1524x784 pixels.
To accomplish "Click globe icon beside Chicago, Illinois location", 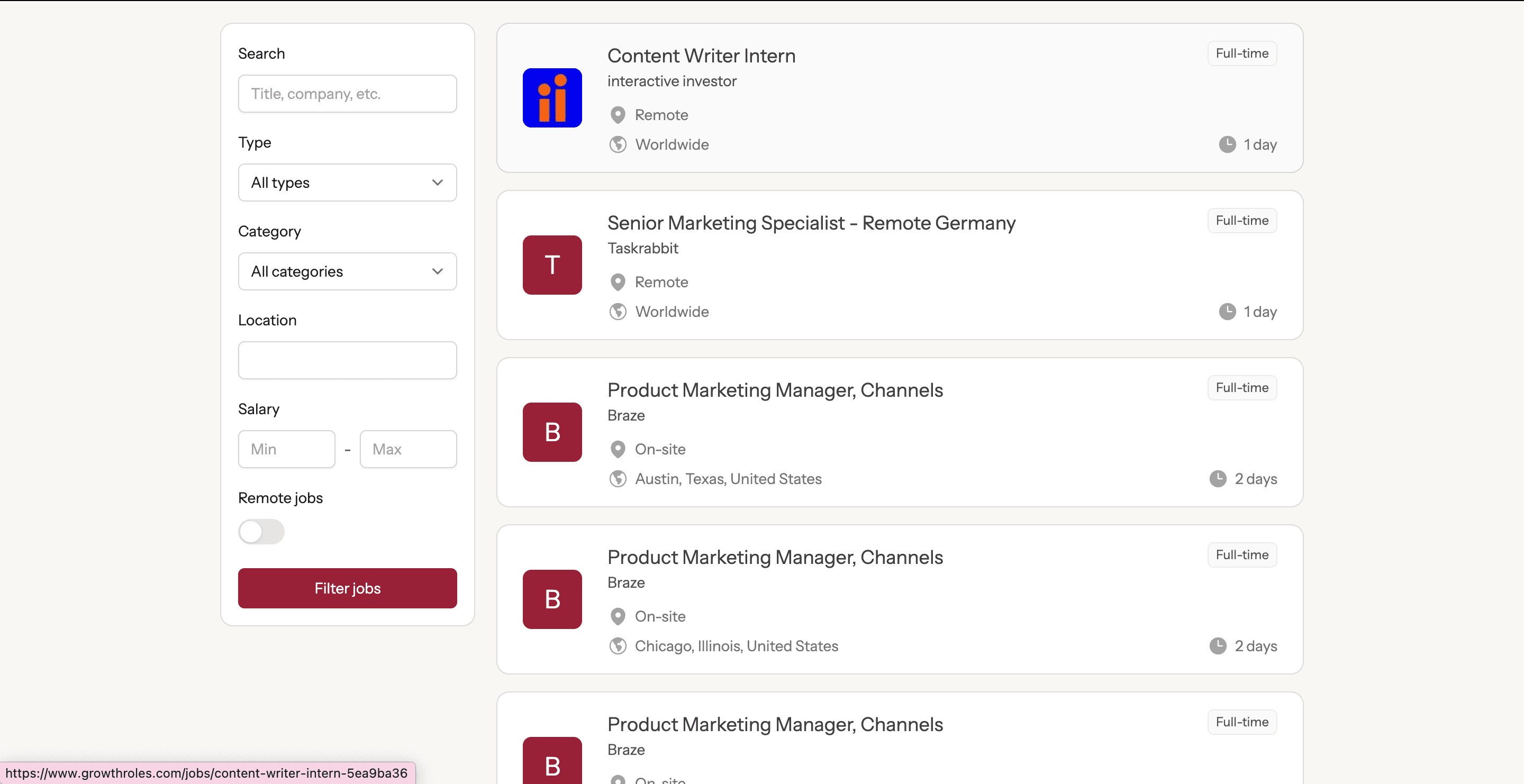I will (618, 645).
